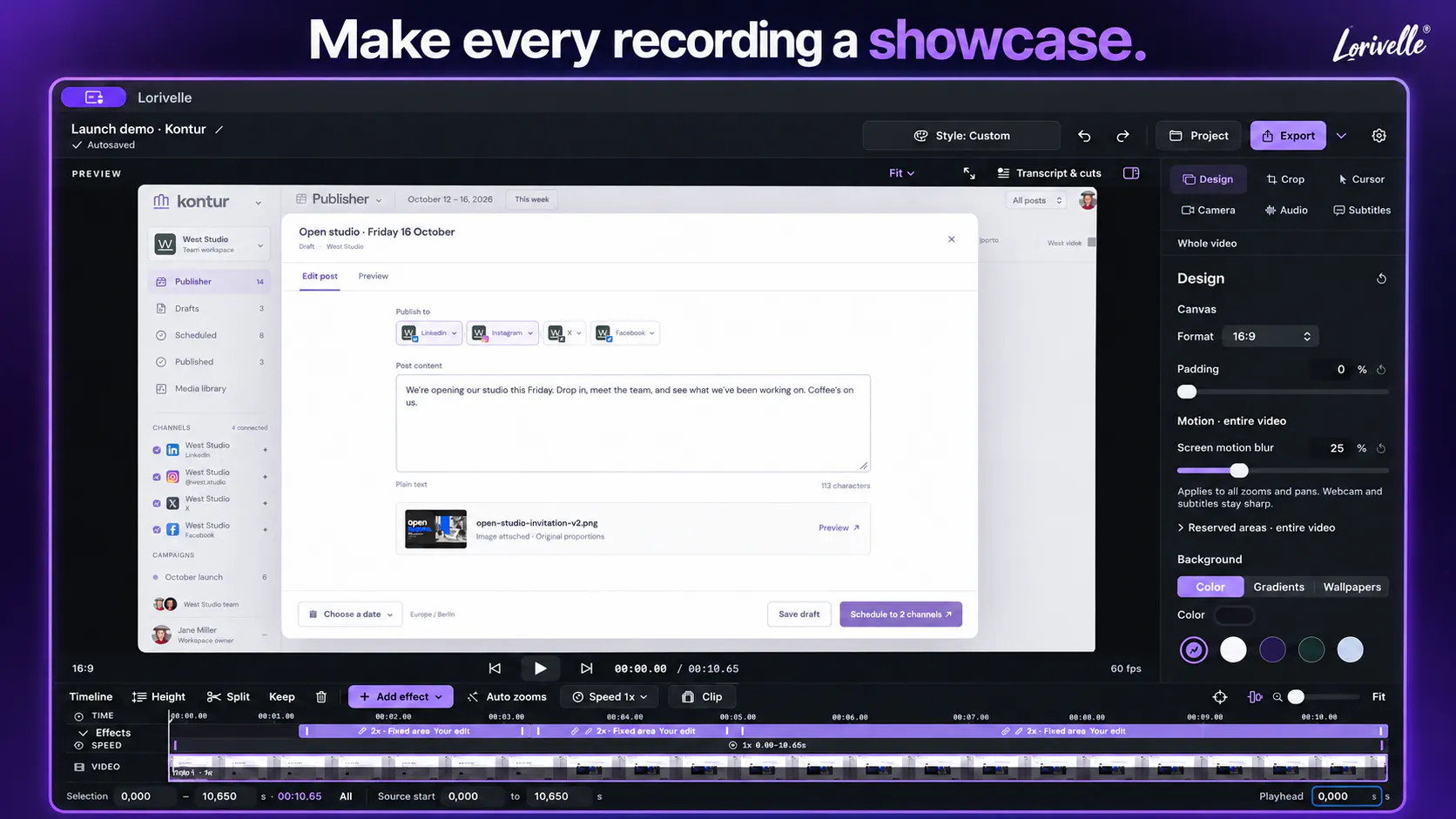1456x819 pixels.
Task: Reset the Design section settings
Action: pos(1381,279)
